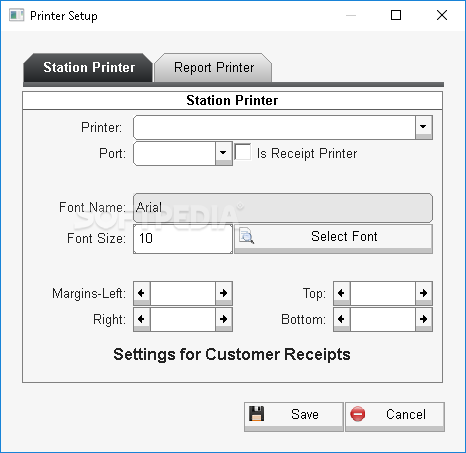Switch to the Report Printer tab
466x453 pixels.
[x=213, y=68]
